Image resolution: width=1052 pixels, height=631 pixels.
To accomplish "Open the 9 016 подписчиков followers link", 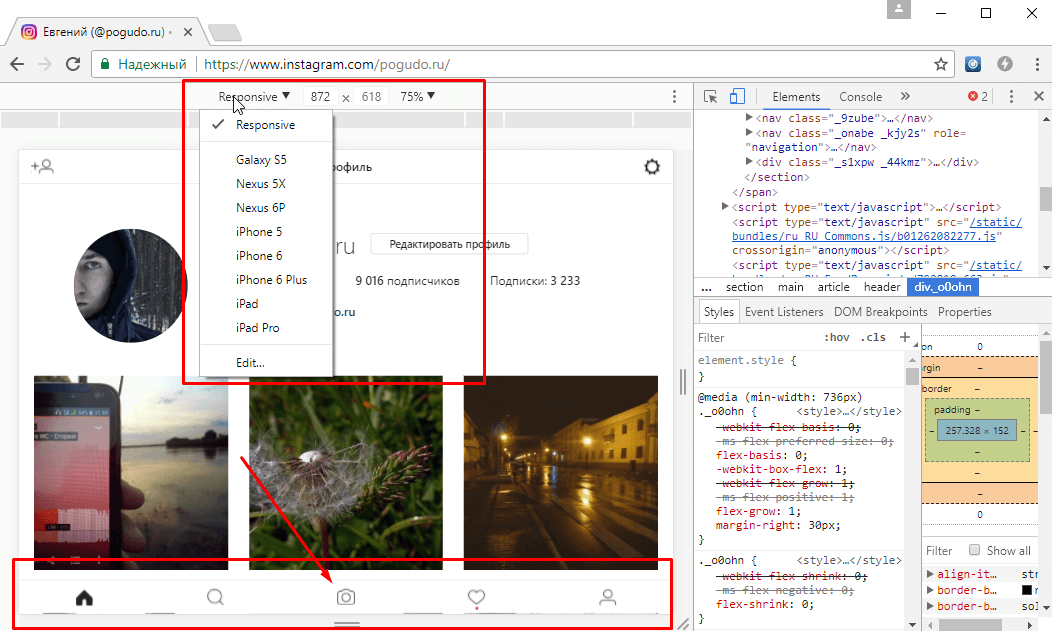I will (x=407, y=281).
